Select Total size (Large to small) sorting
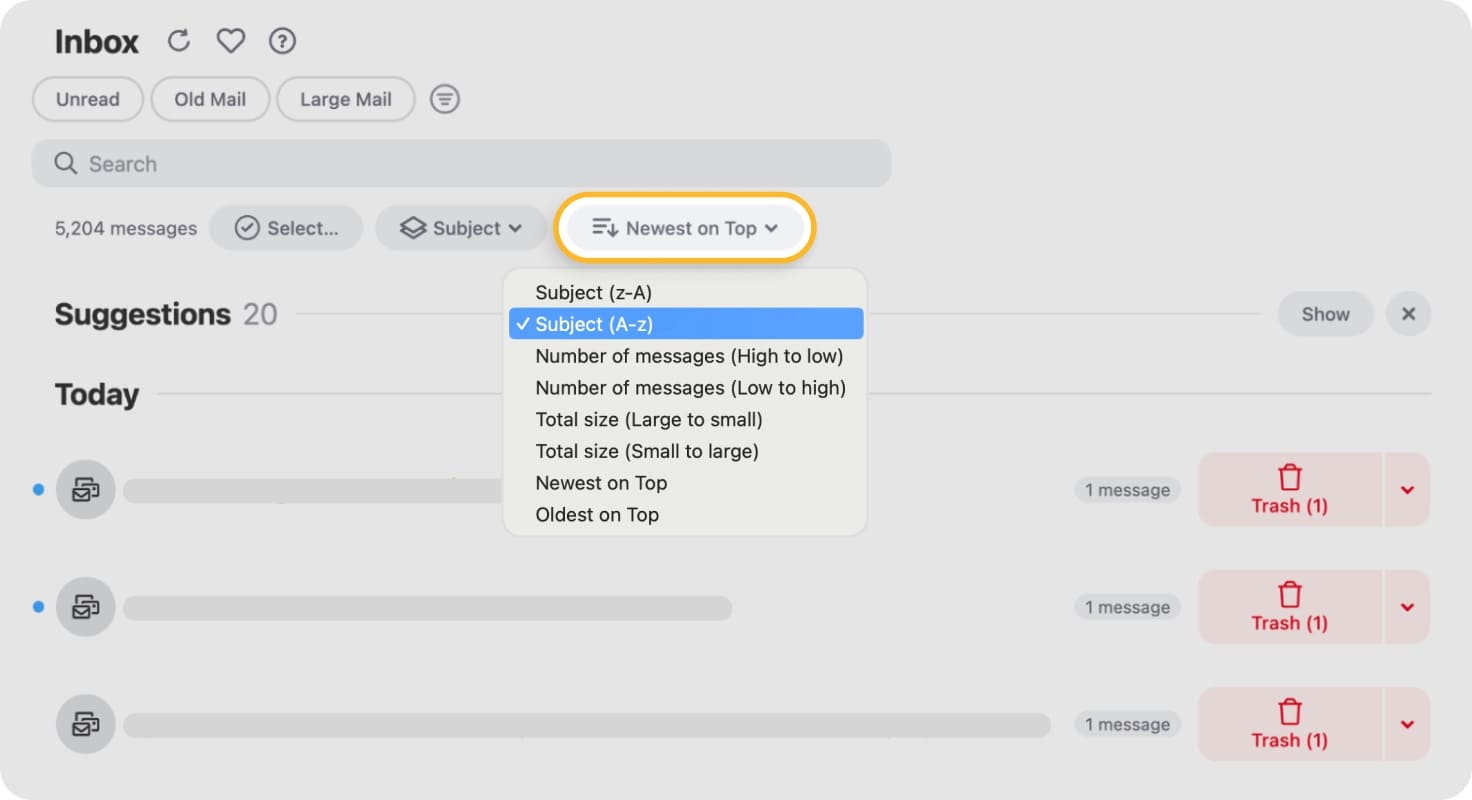Image resolution: width=1472 pixels, height=800 pixels. pyautogui.click(x=648, y=419)
